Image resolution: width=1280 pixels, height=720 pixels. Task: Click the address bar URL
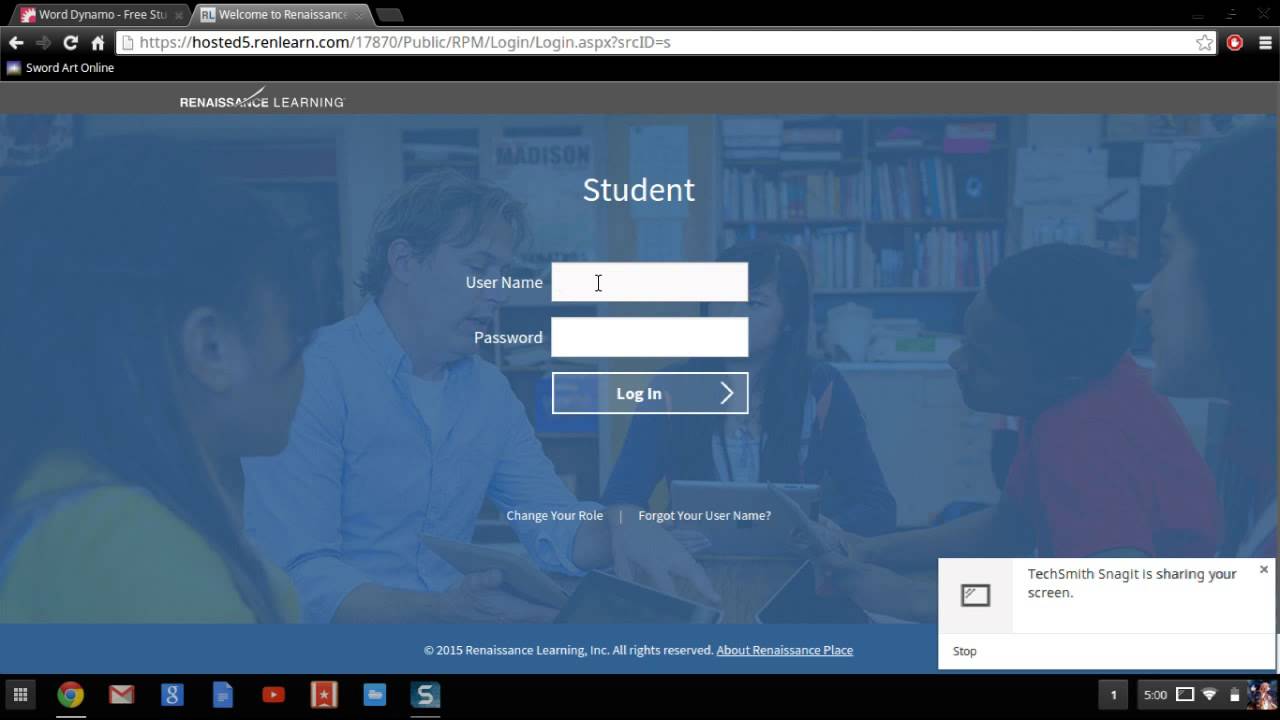pyautogui.click(x=405, y=43)
